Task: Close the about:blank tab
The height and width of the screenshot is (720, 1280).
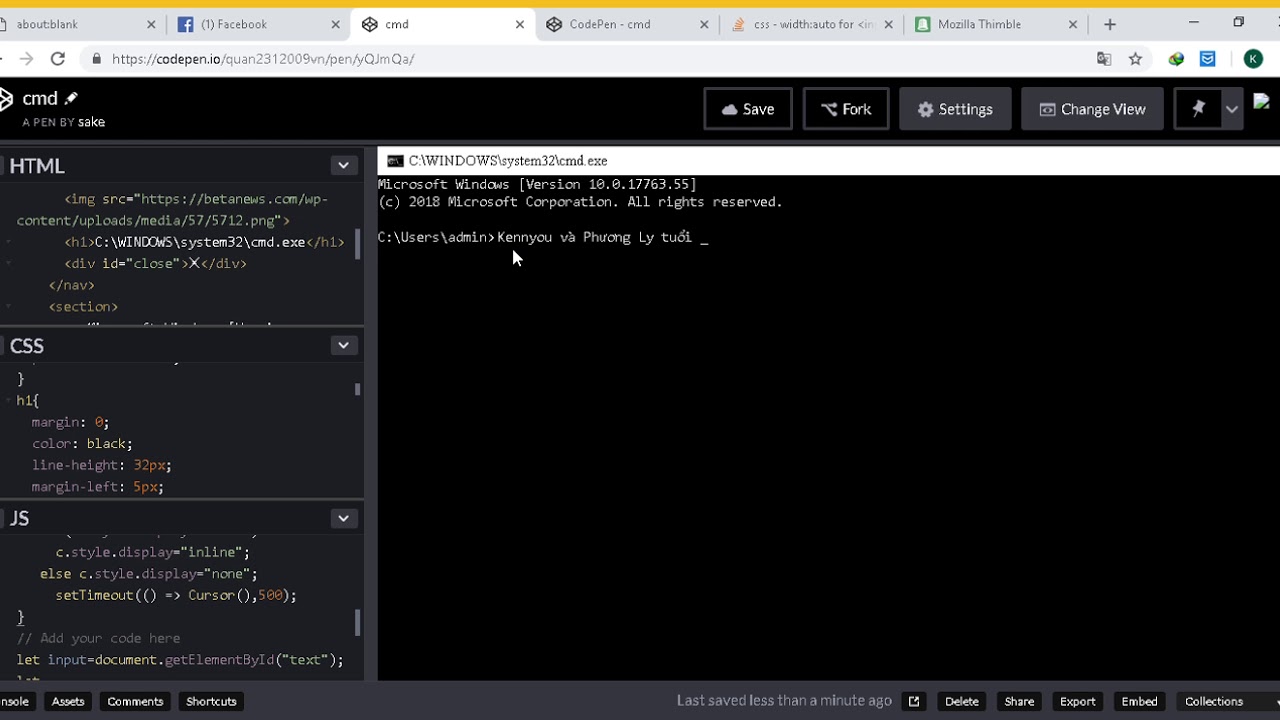Action: tap(152, 24)
